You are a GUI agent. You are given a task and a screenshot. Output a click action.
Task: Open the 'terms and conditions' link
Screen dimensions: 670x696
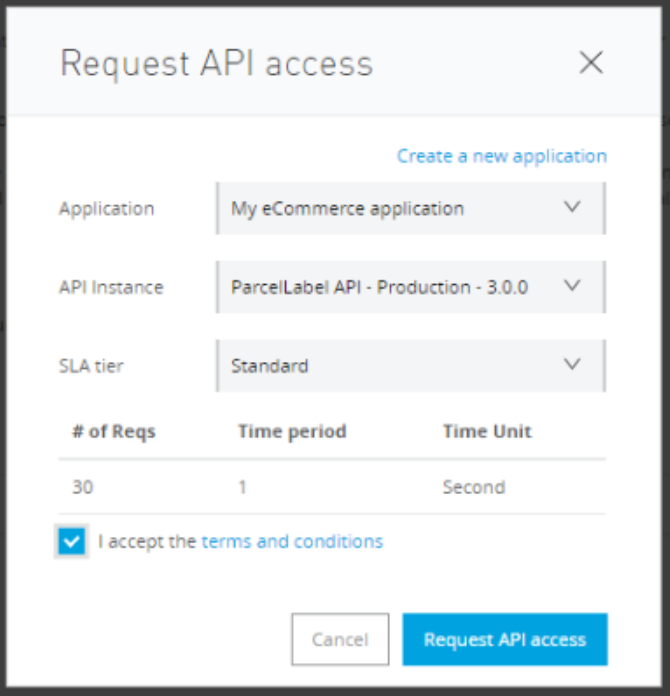292,541
